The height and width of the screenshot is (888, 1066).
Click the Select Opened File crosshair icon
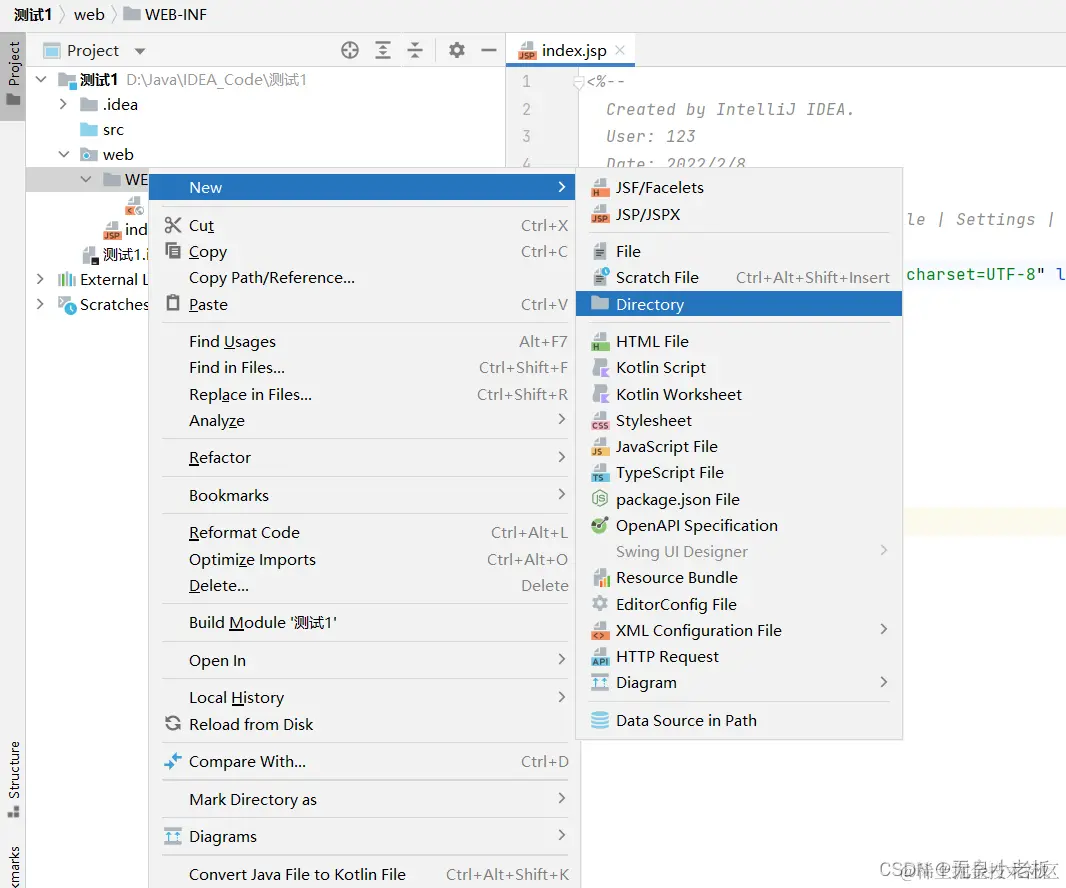[x=350, y=50]
